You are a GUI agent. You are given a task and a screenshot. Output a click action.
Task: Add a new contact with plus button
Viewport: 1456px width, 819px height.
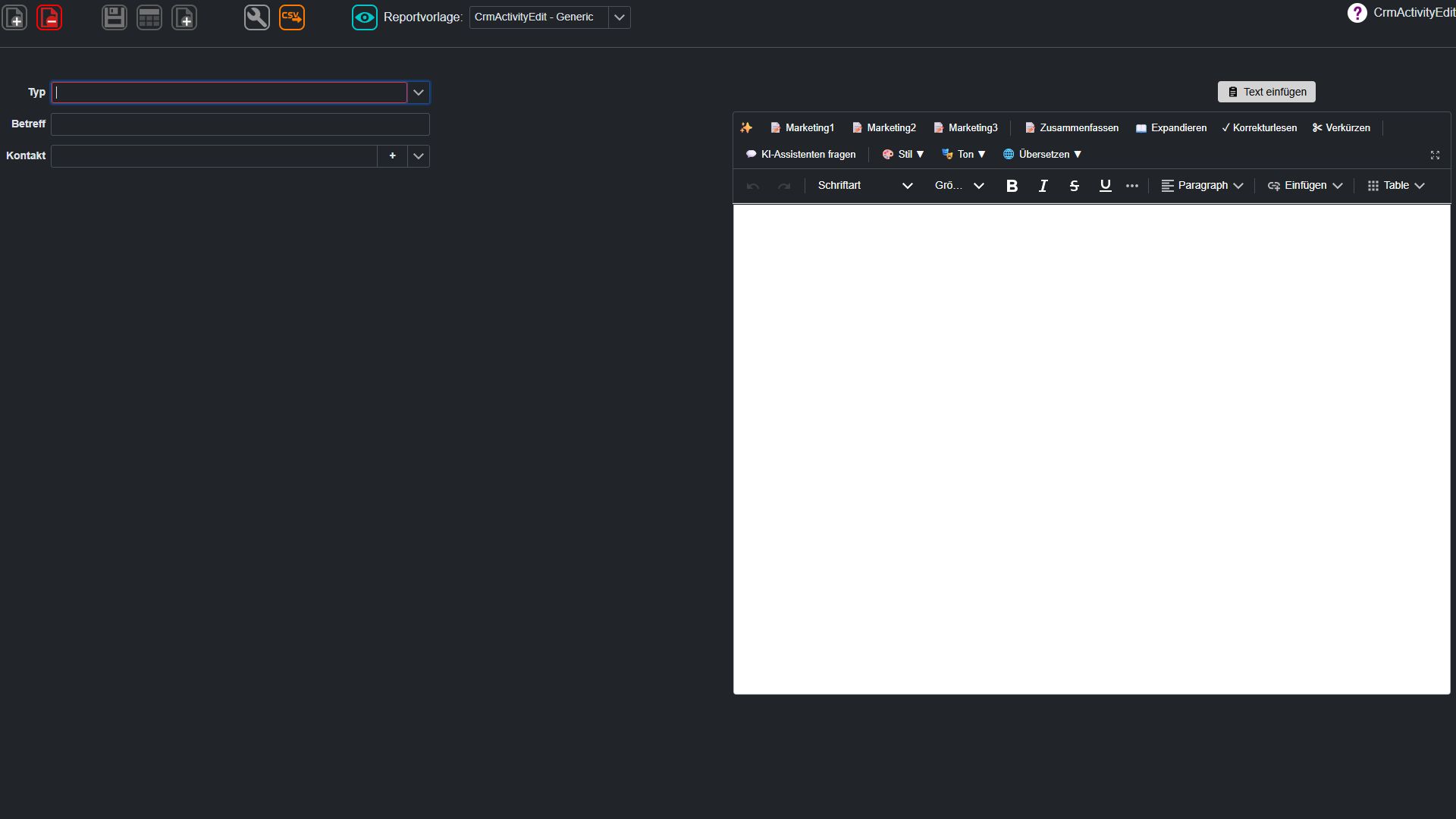pos(392,156)
